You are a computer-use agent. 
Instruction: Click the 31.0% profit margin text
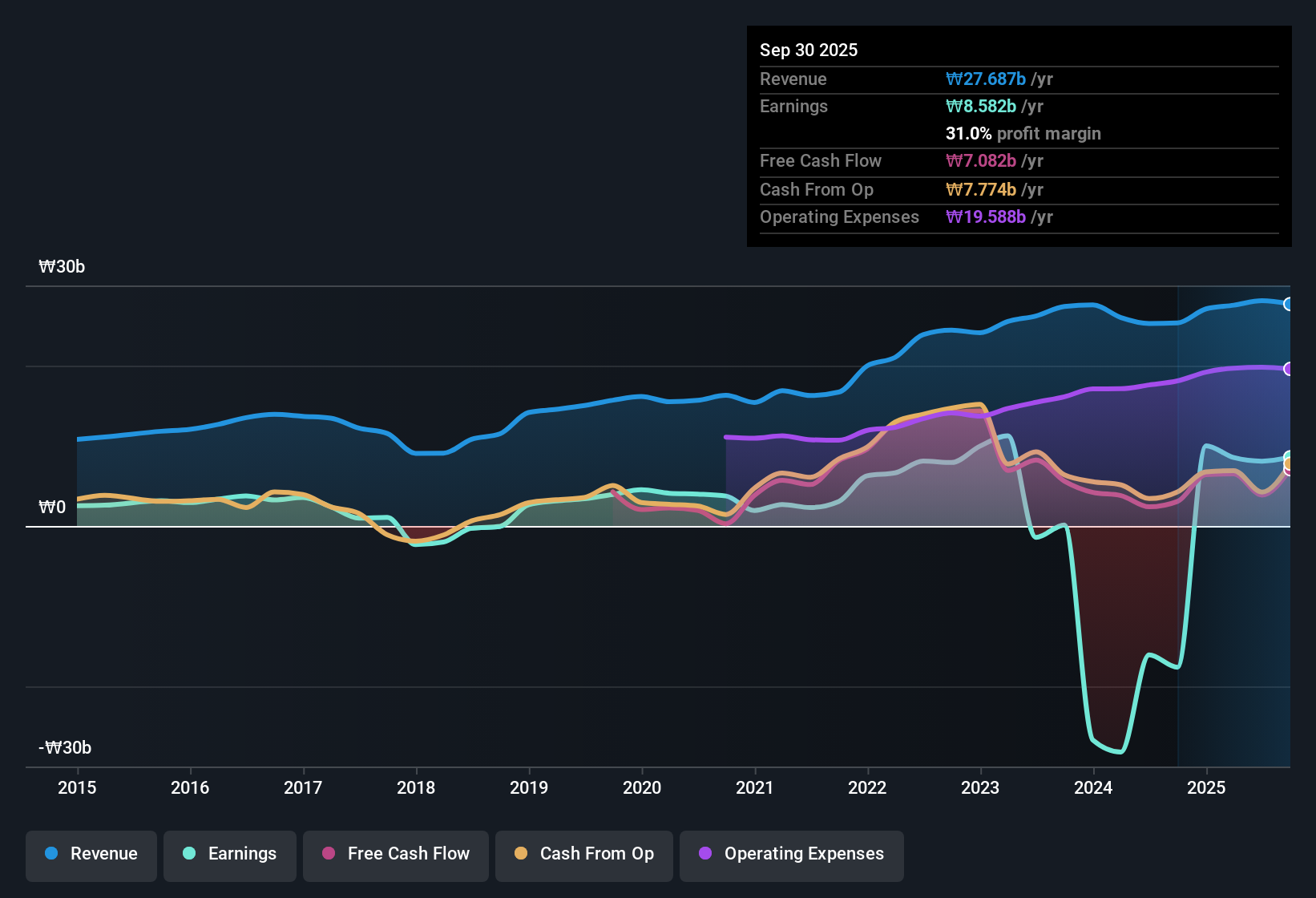1023,133
